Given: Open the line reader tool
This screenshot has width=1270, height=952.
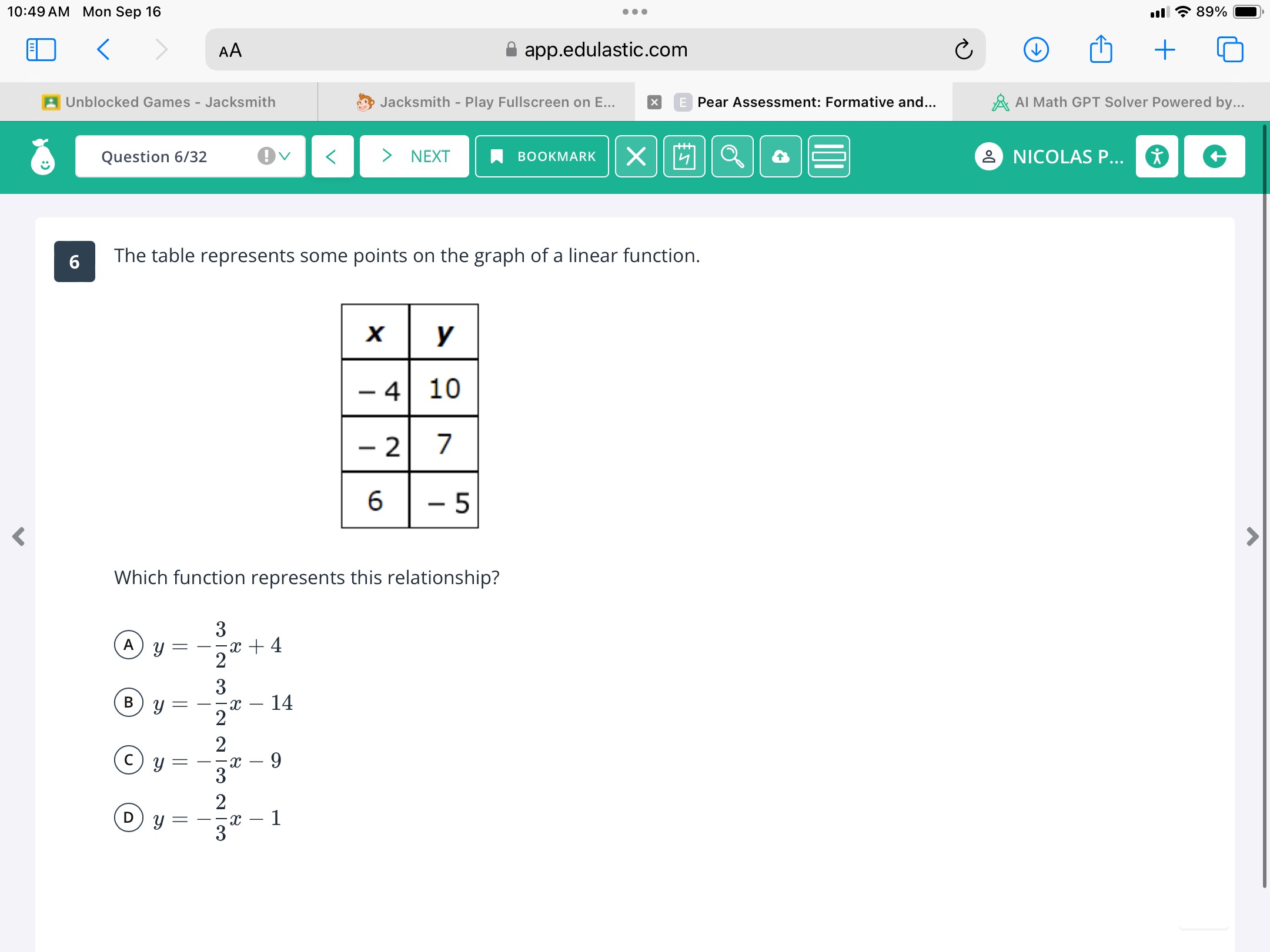Looking at the screenshot, I should click(x=828, y=156).
